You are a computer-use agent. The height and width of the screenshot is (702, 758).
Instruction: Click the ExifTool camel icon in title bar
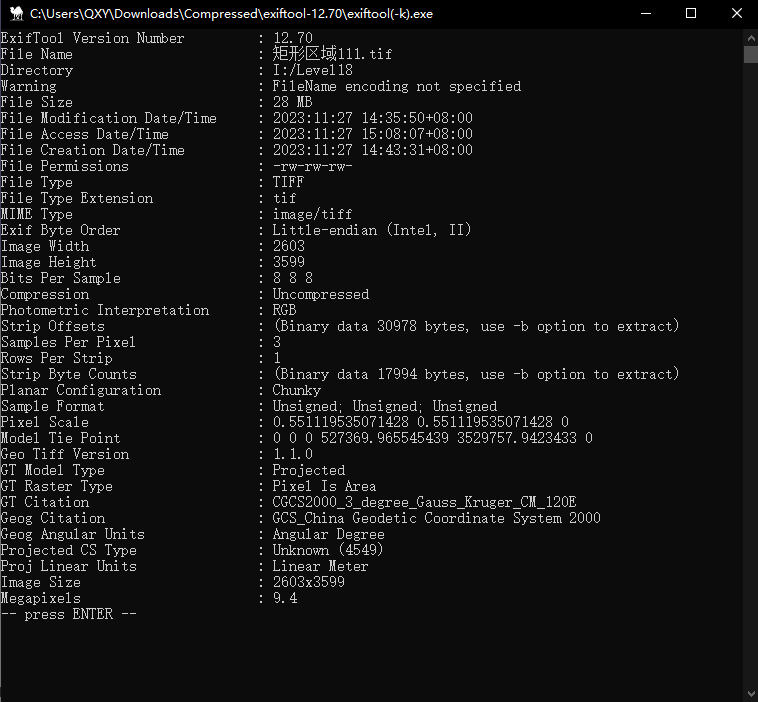tap(14, 14)
